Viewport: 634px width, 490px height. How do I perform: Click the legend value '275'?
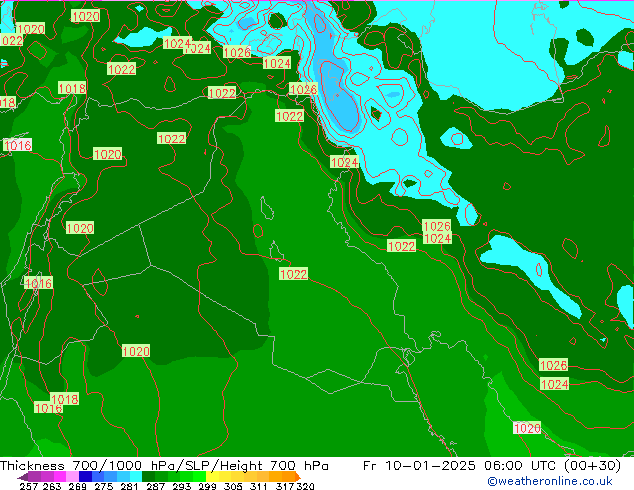coord(104,486)
